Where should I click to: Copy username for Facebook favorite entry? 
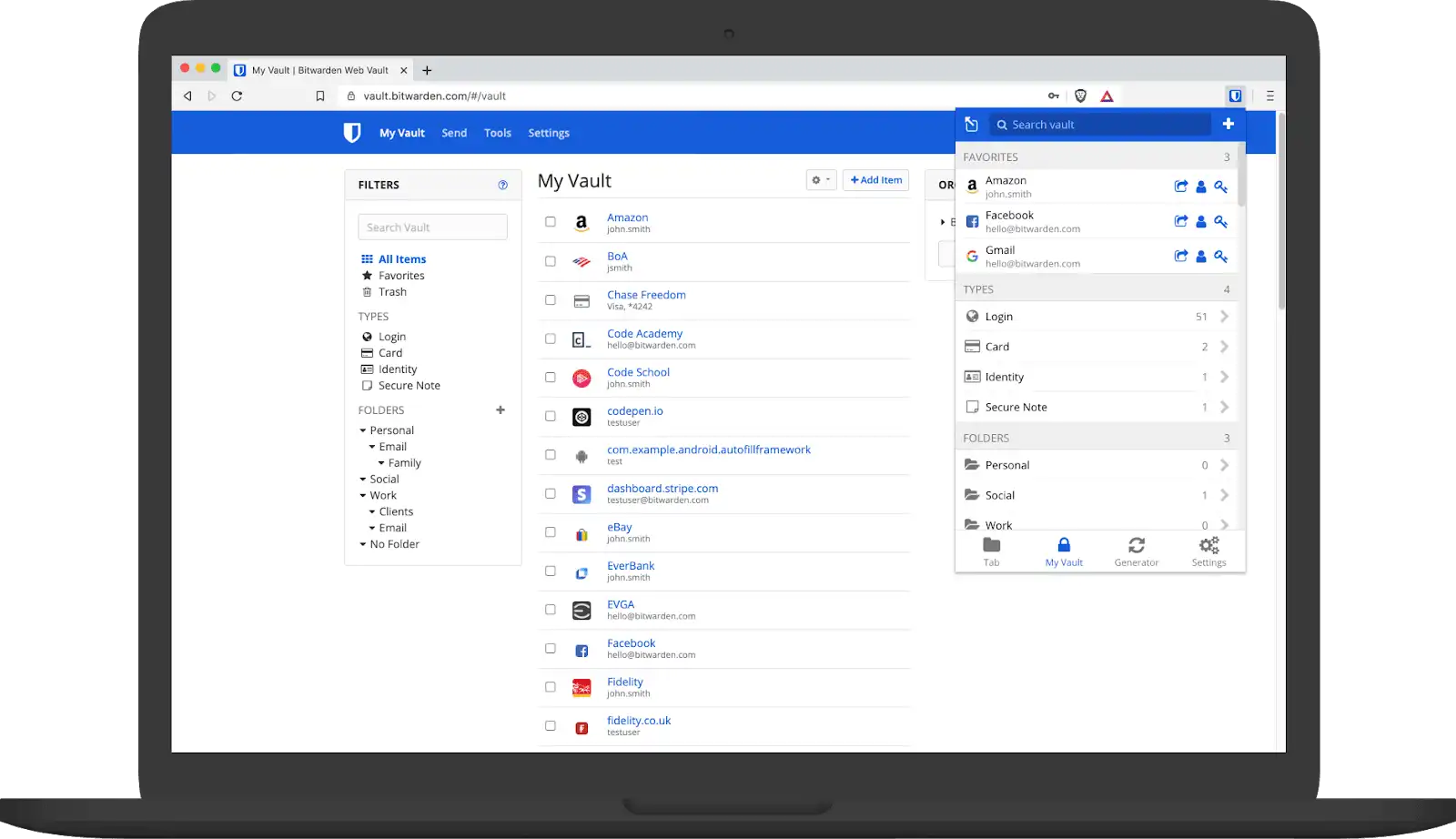tap(1200, 221)
